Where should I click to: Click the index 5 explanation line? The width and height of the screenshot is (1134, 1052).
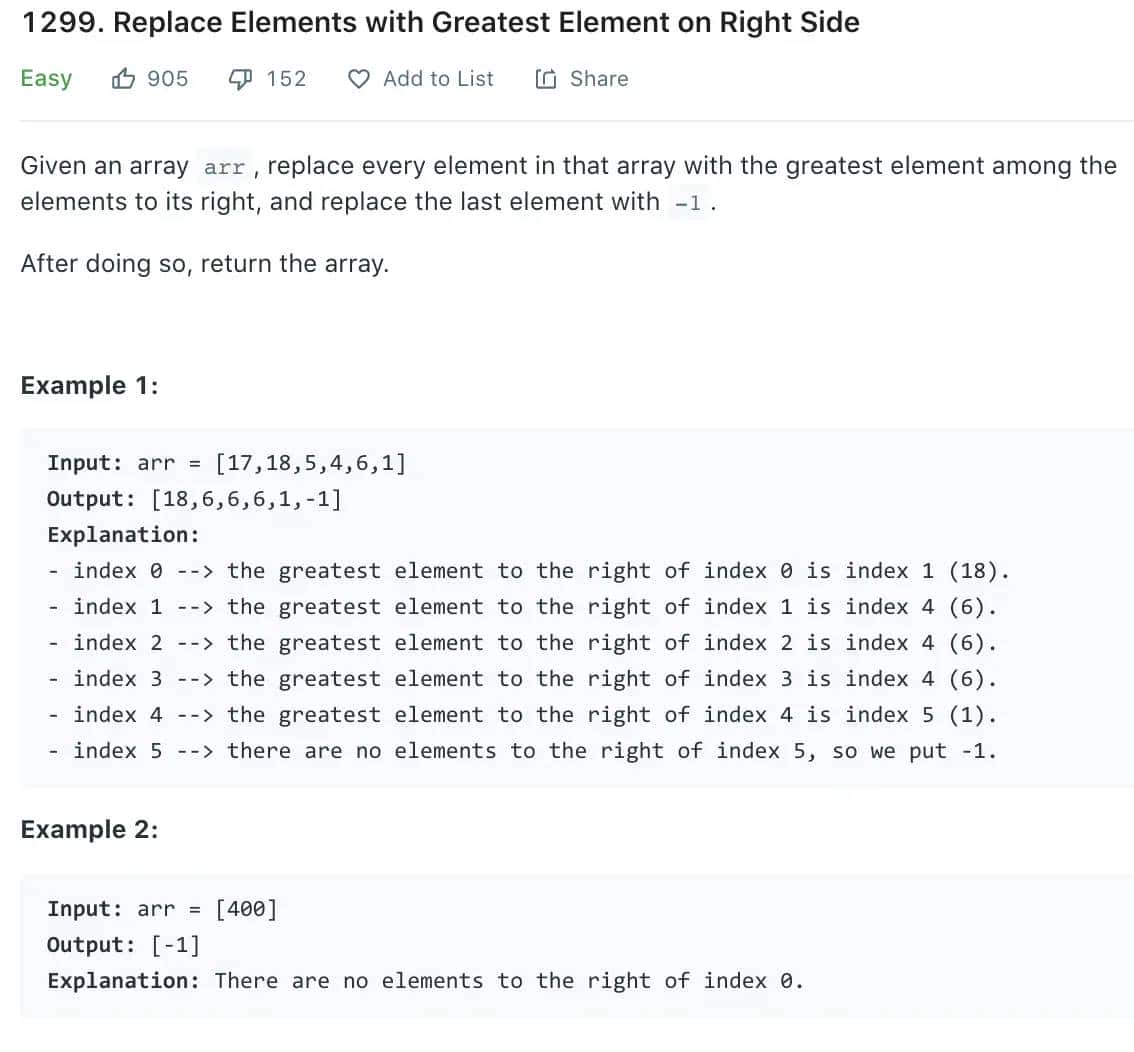pos(524,750)
